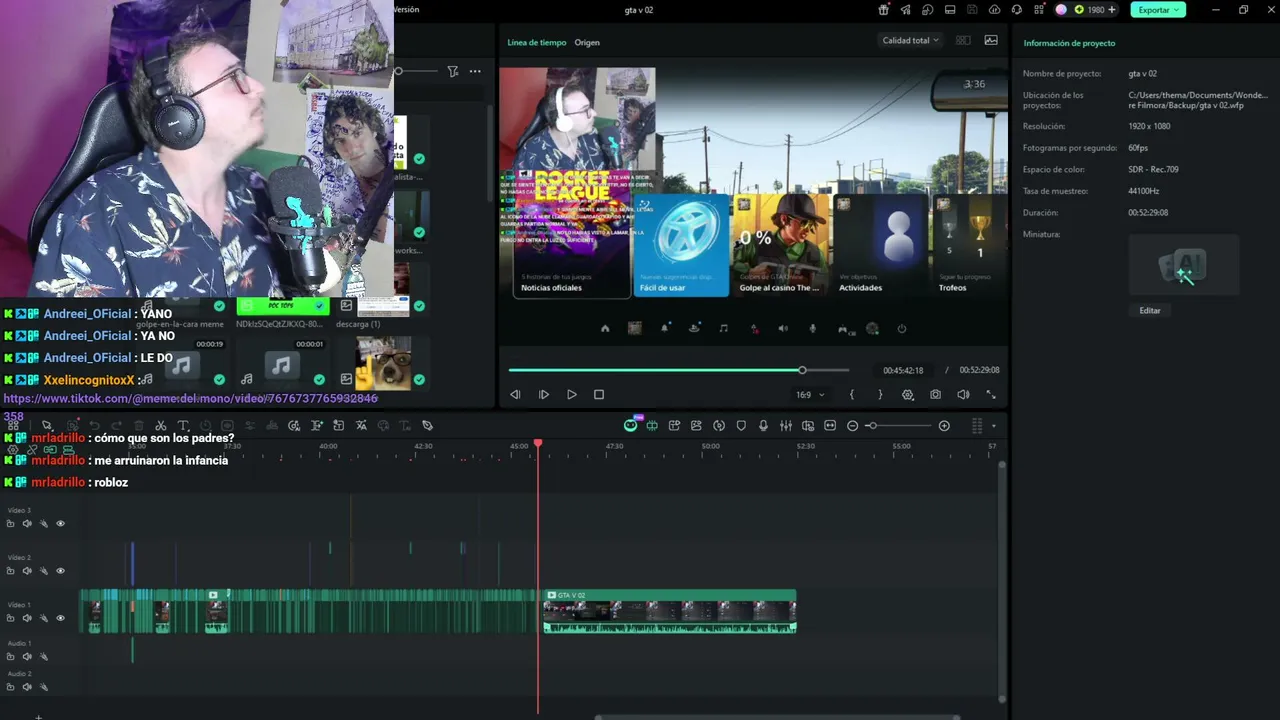1280x720 pixels.
Task: Switch to the Origen tab
Action: (587, 43)
